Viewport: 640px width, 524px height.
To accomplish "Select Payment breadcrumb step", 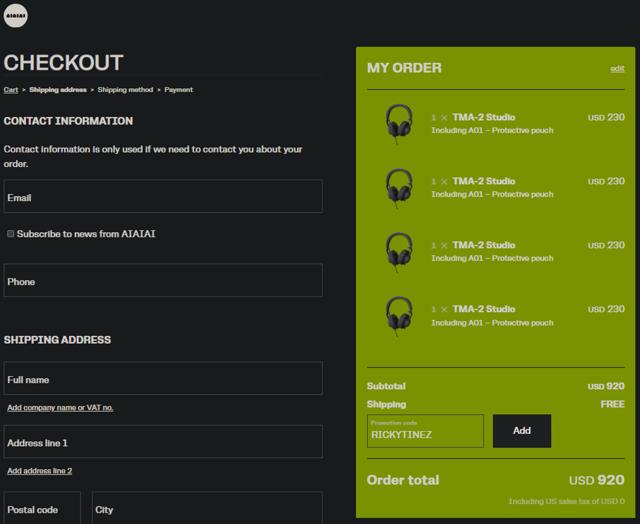I will point(178,90).
